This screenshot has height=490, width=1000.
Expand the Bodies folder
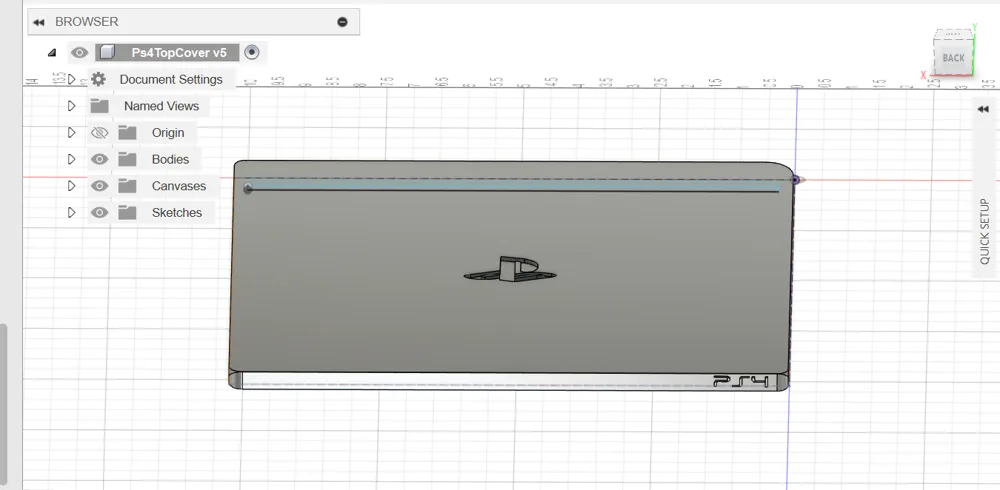coord(71,160)
